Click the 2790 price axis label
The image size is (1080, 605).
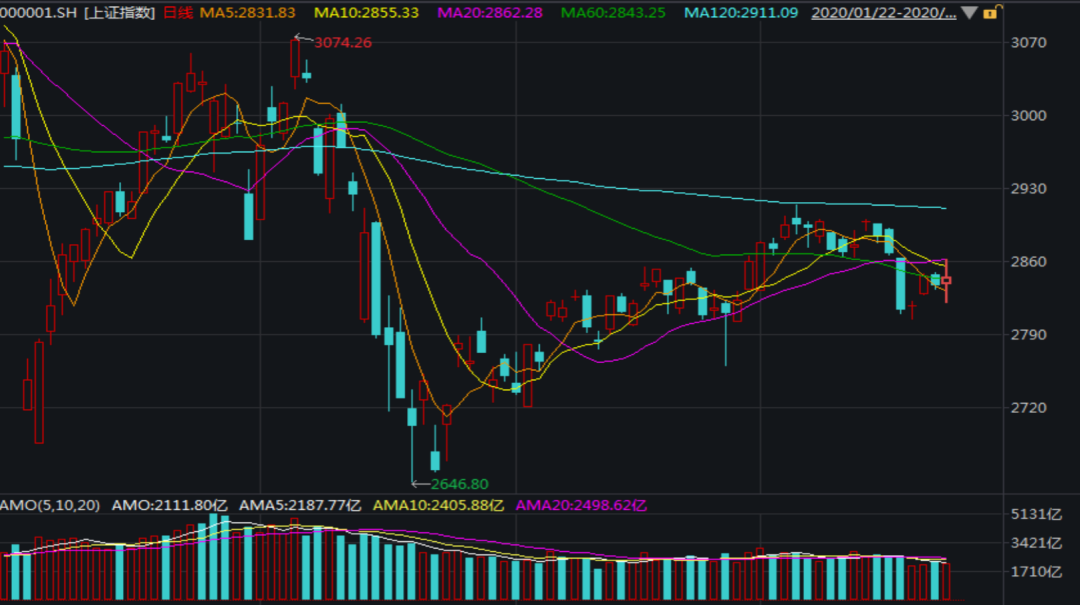1028,334
